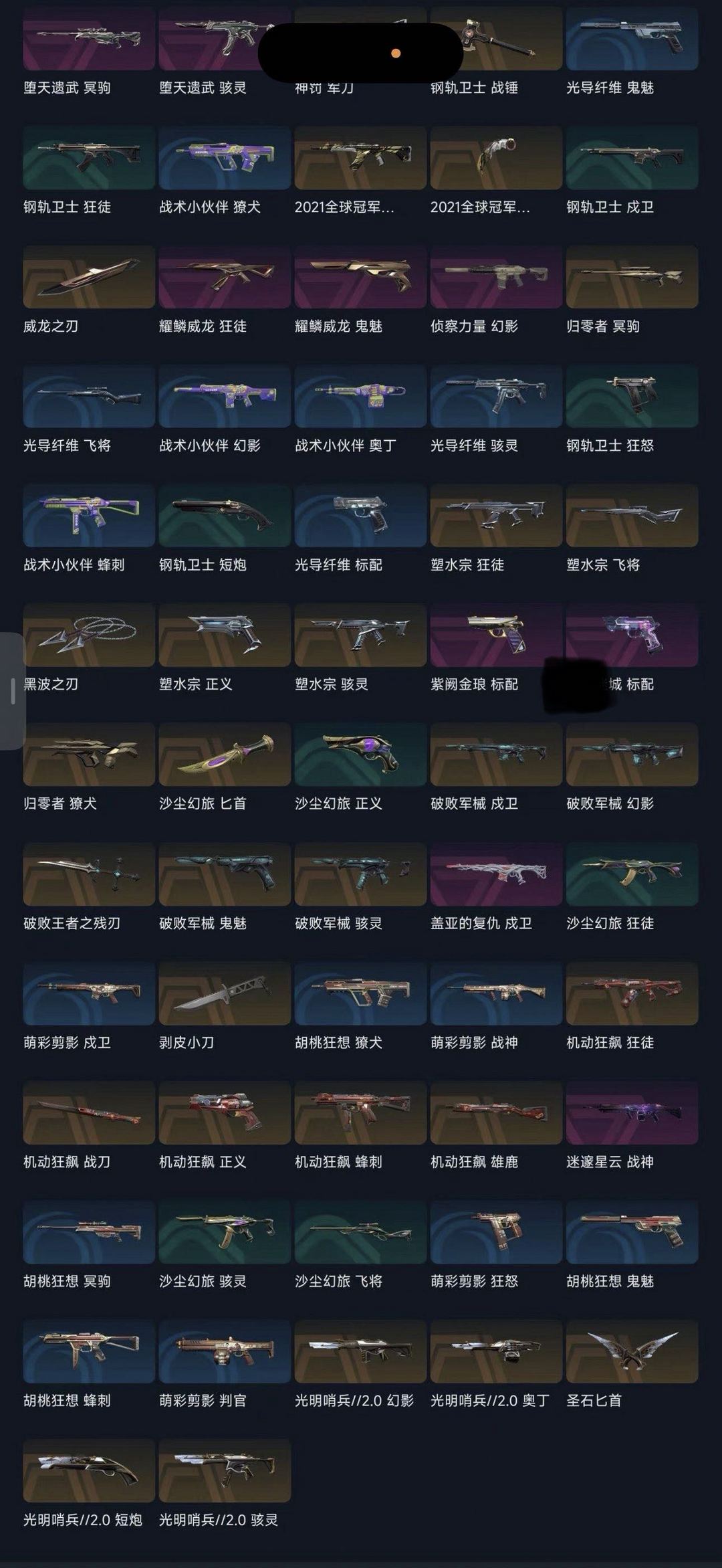Screen dimensions: 722x1568
Task: Pick the 钢轨卫士 短炮 shotgun skin
Action: [x=225, y=515]
